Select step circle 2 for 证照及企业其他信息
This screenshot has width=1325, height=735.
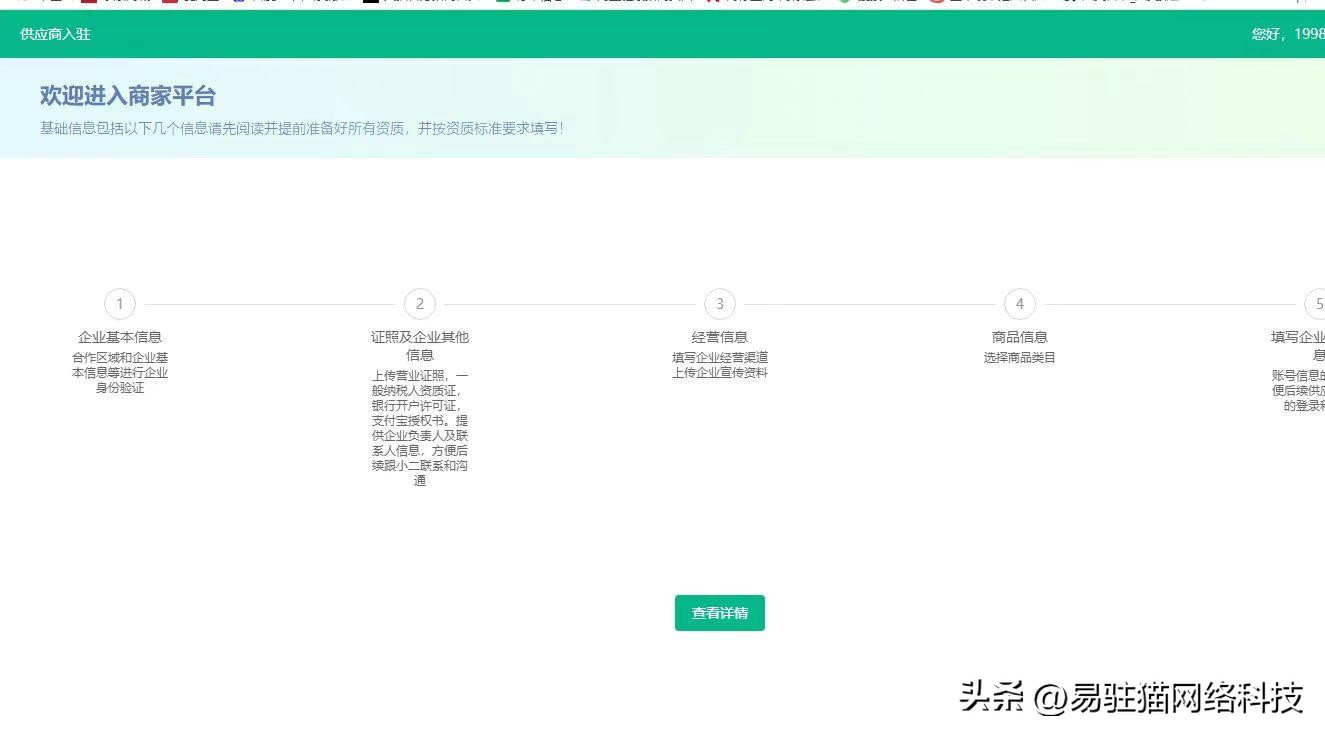(420, 304)
